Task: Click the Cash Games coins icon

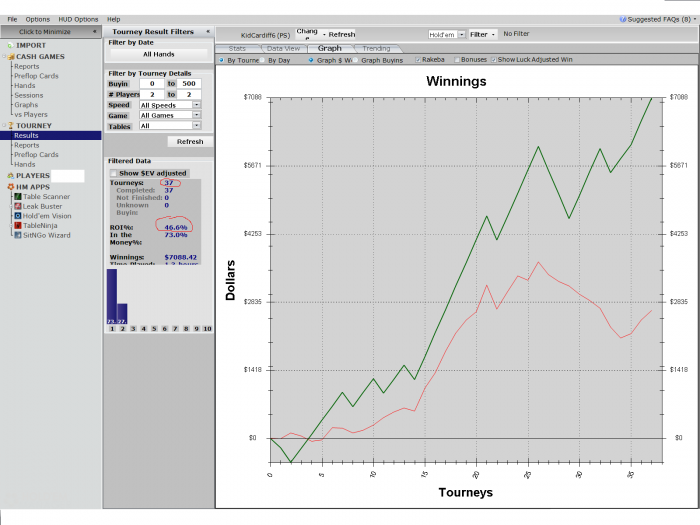Action: (x=11, y=57)
